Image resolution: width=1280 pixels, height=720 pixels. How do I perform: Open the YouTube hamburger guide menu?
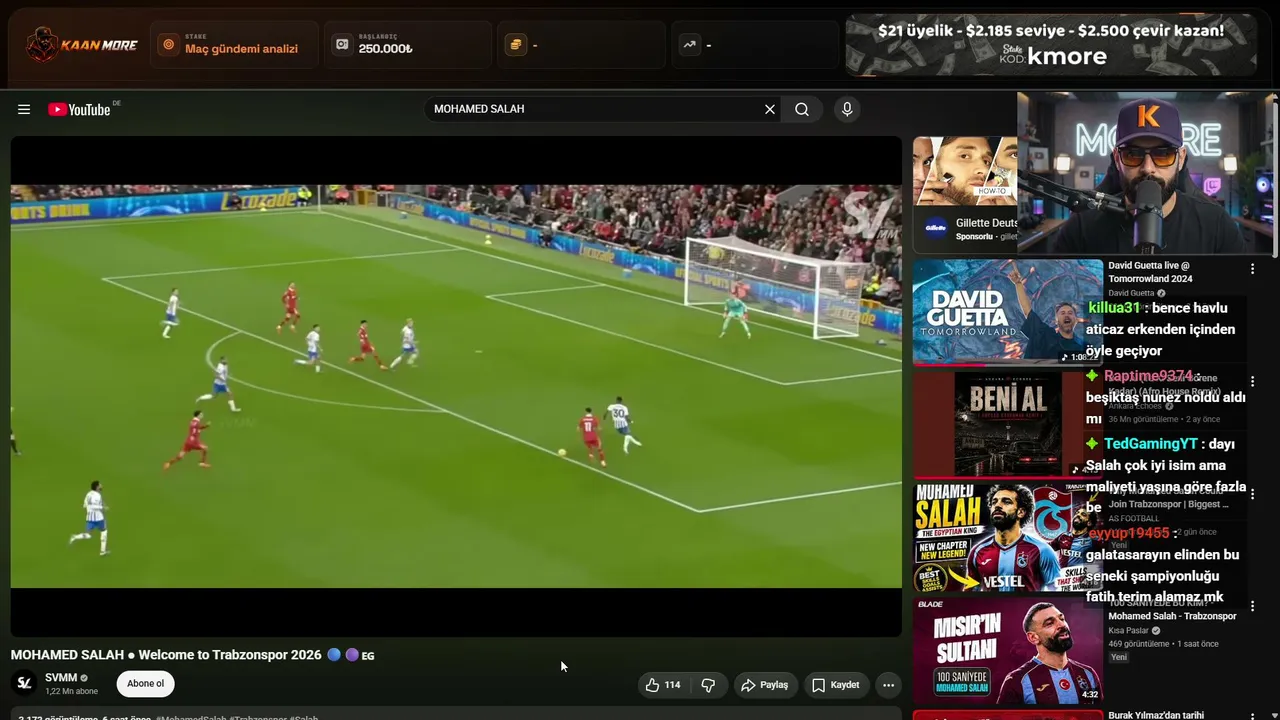[24, 109]
